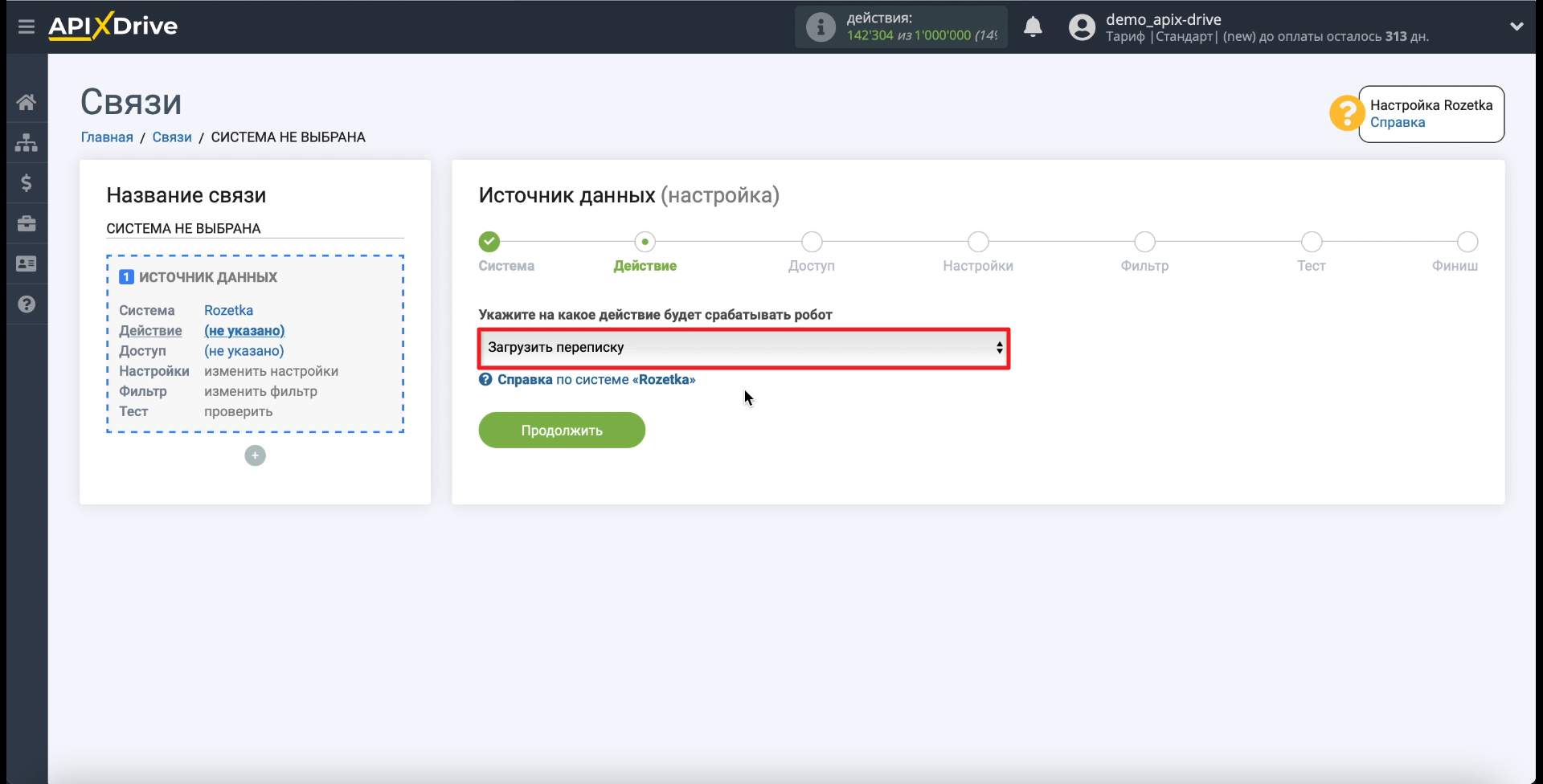Click the Продолжить button
Screen dimensions: 1543x784
click(x=562, y=431)
